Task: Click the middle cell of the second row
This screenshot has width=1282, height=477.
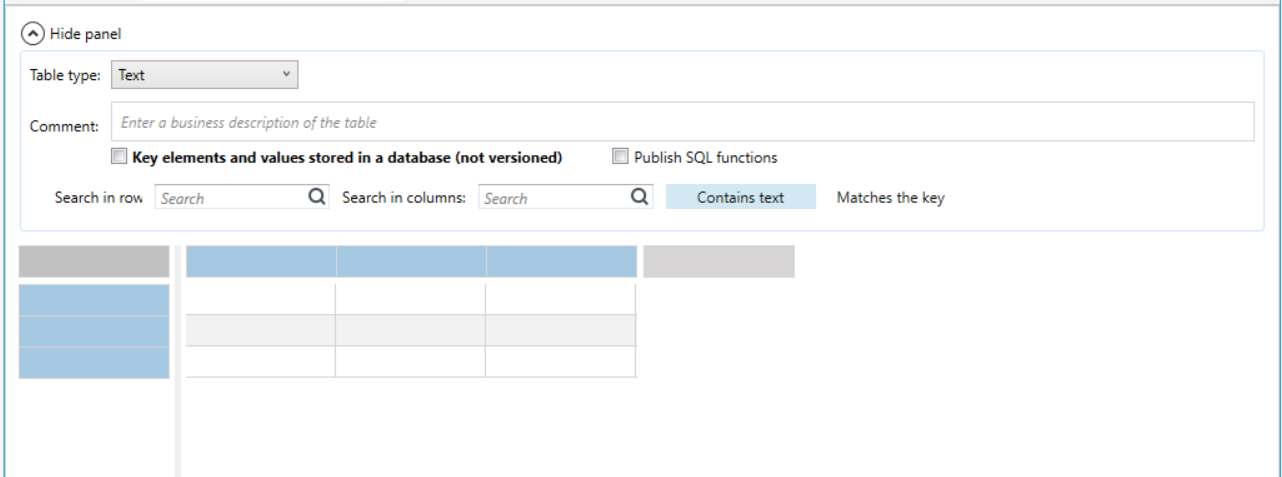Action: pos(411,331)
